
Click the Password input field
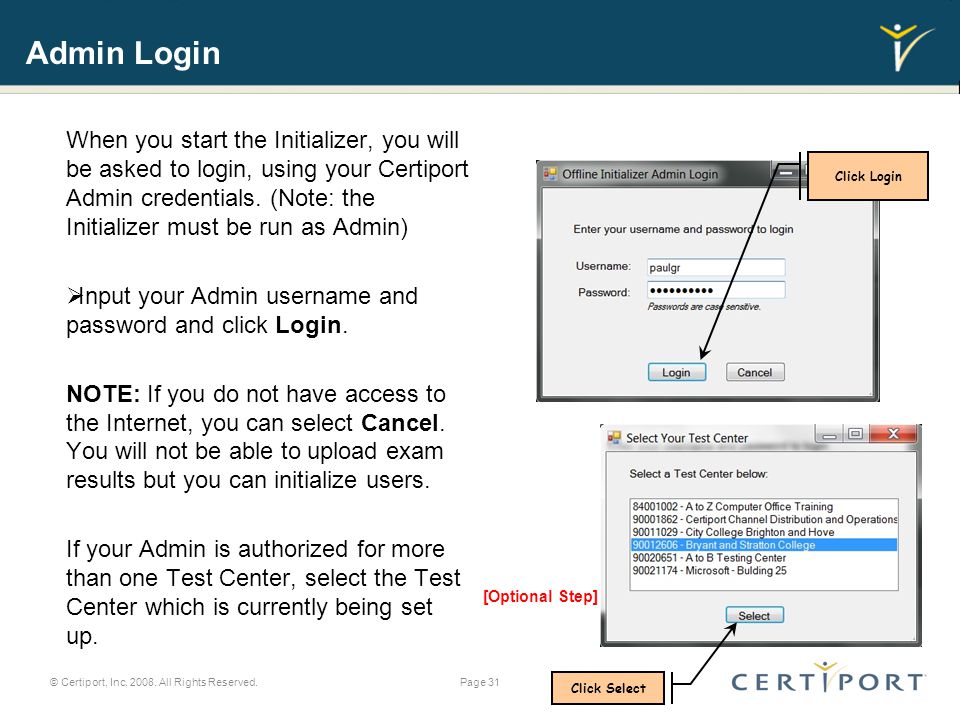[716, 290]
